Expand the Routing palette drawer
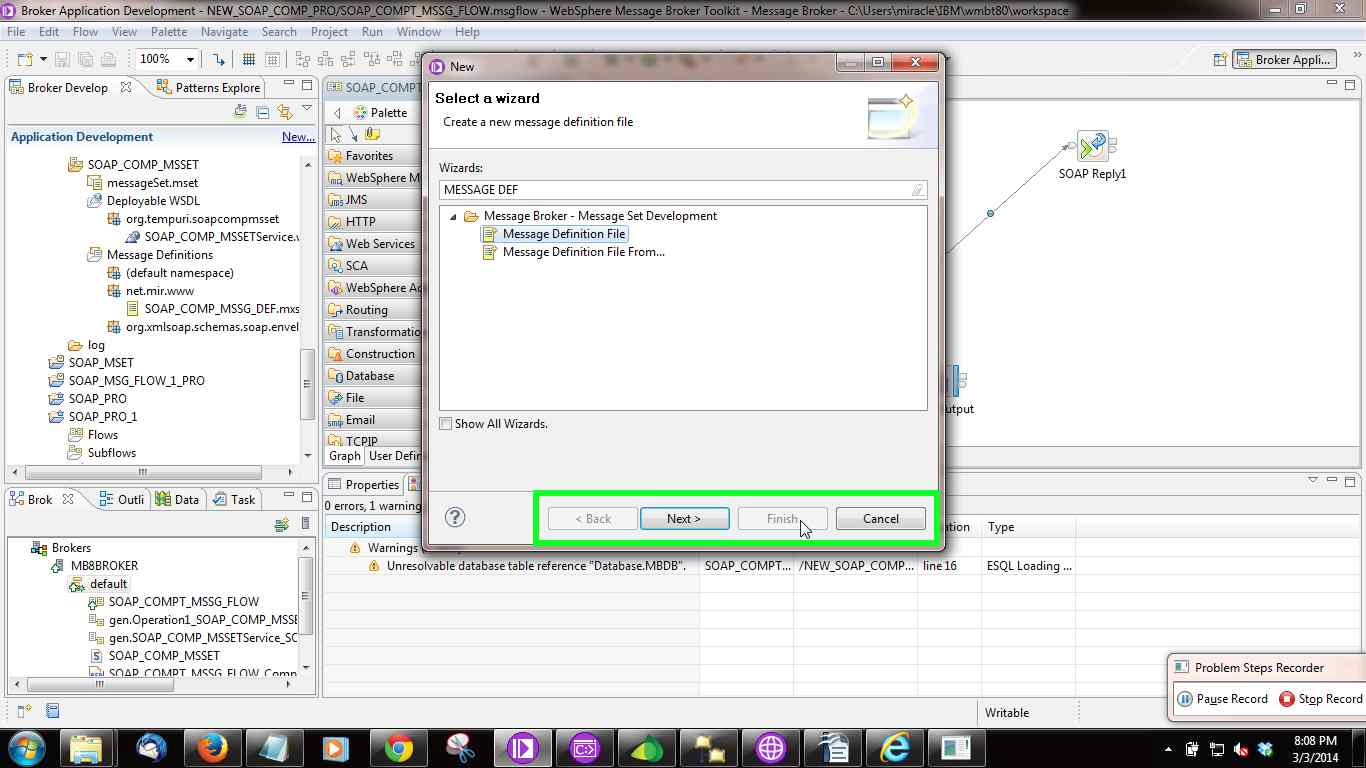Image resolution: width=1366 pixels, height=768 pixels. coord(373,310)
